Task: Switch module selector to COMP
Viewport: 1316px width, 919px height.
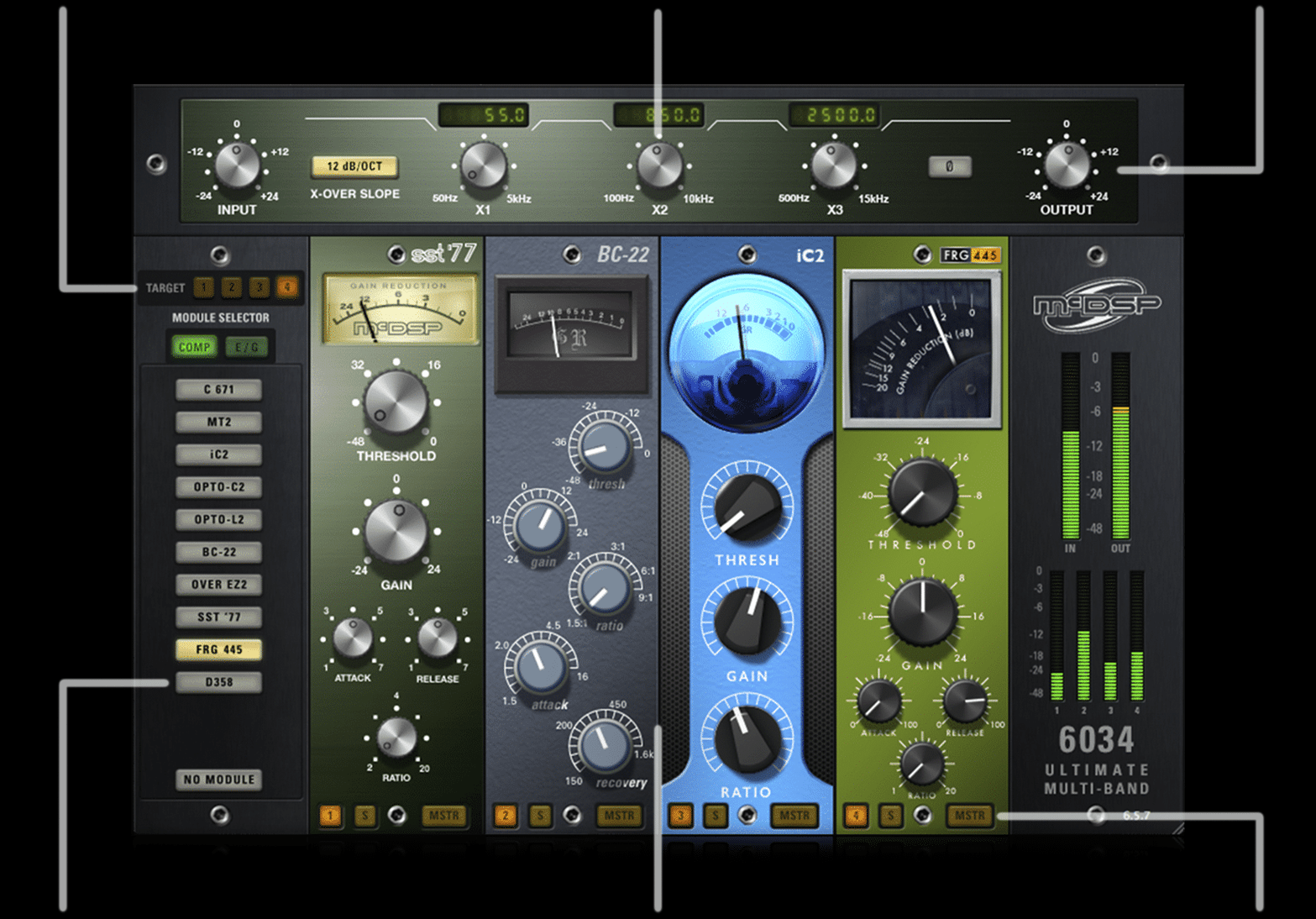Action: [194, 347]
